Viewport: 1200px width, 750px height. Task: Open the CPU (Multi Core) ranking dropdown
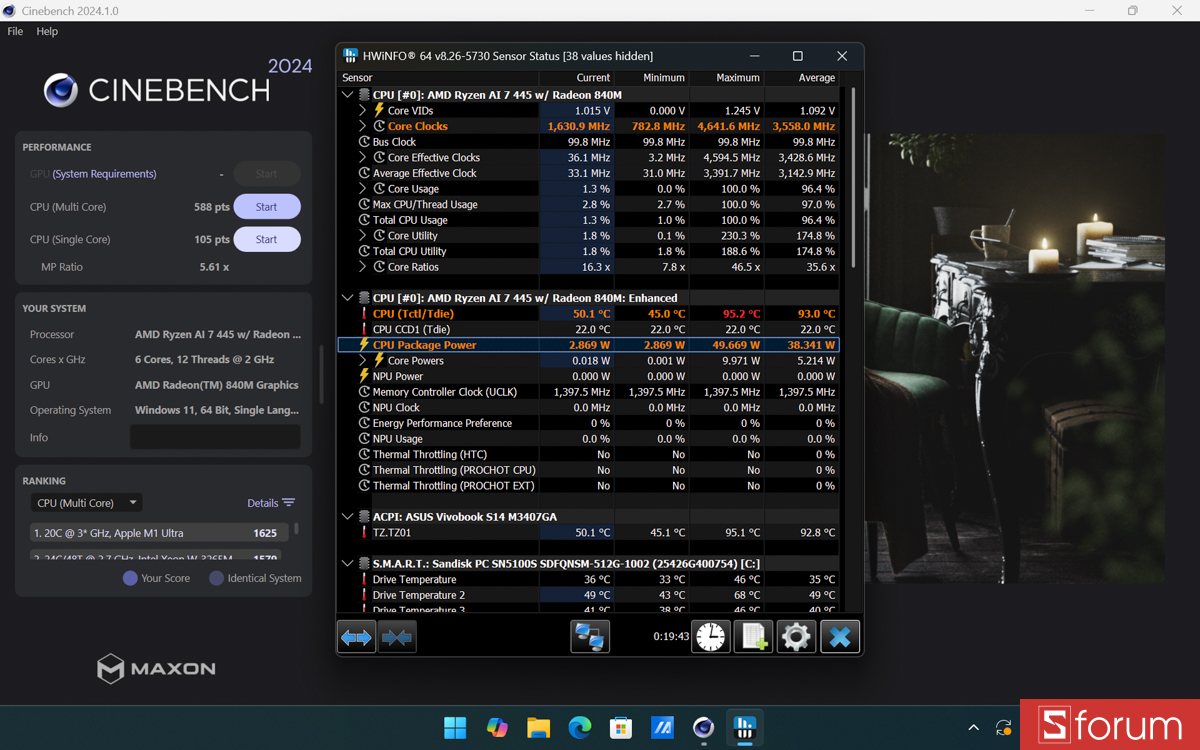[x=86, y=502]
